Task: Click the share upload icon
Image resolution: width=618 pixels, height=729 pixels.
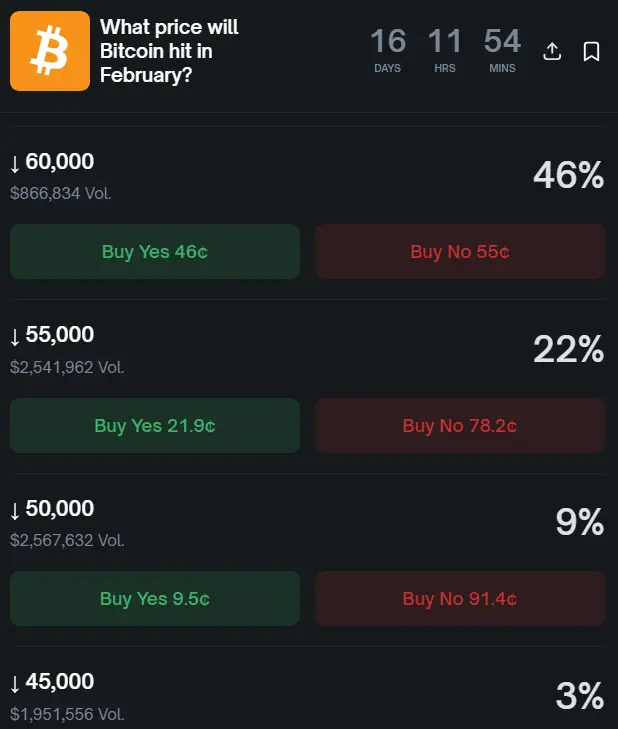Action: [552, 51]
